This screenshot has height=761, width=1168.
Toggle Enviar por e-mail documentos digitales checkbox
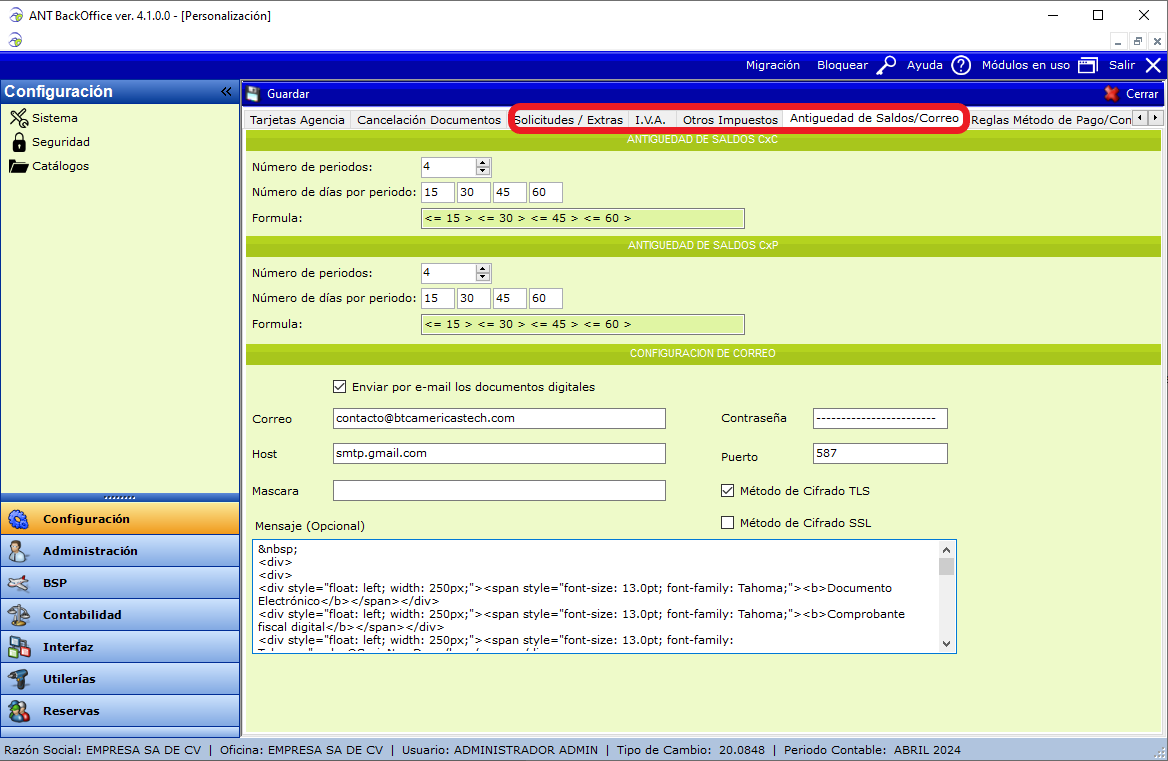[x=339, y=387]
